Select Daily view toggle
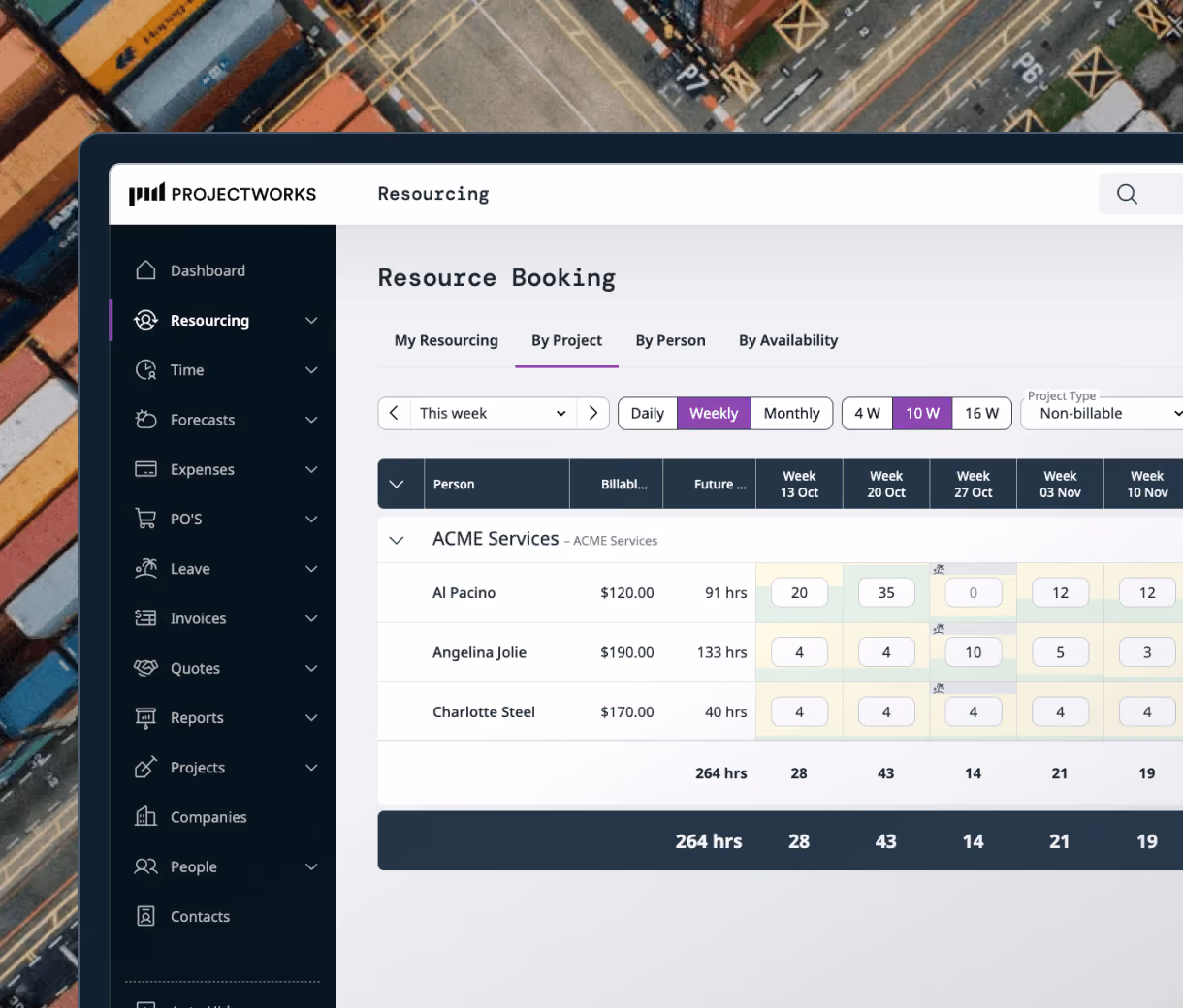 point(648,413)
